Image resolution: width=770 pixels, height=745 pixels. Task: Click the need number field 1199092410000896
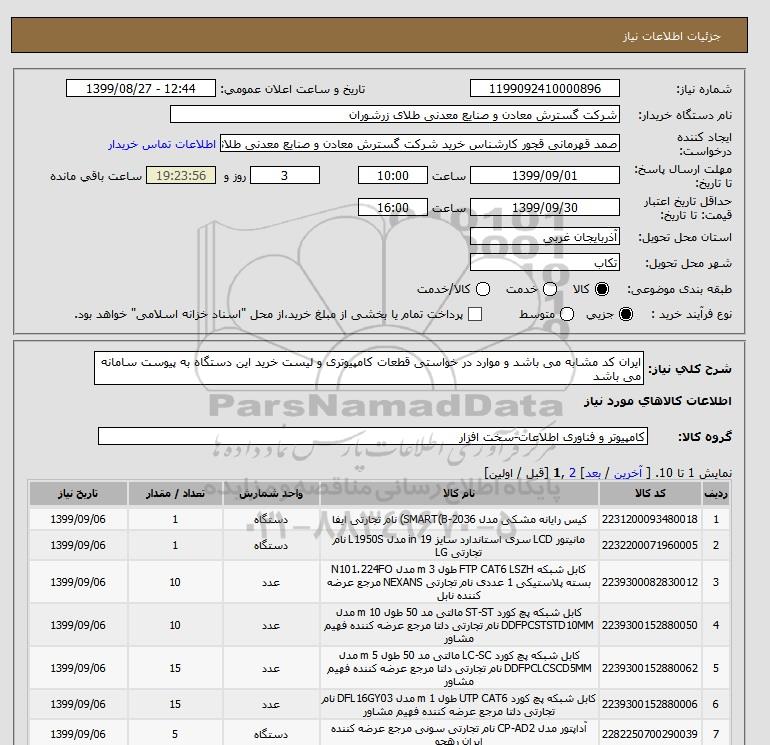point(545,88)
